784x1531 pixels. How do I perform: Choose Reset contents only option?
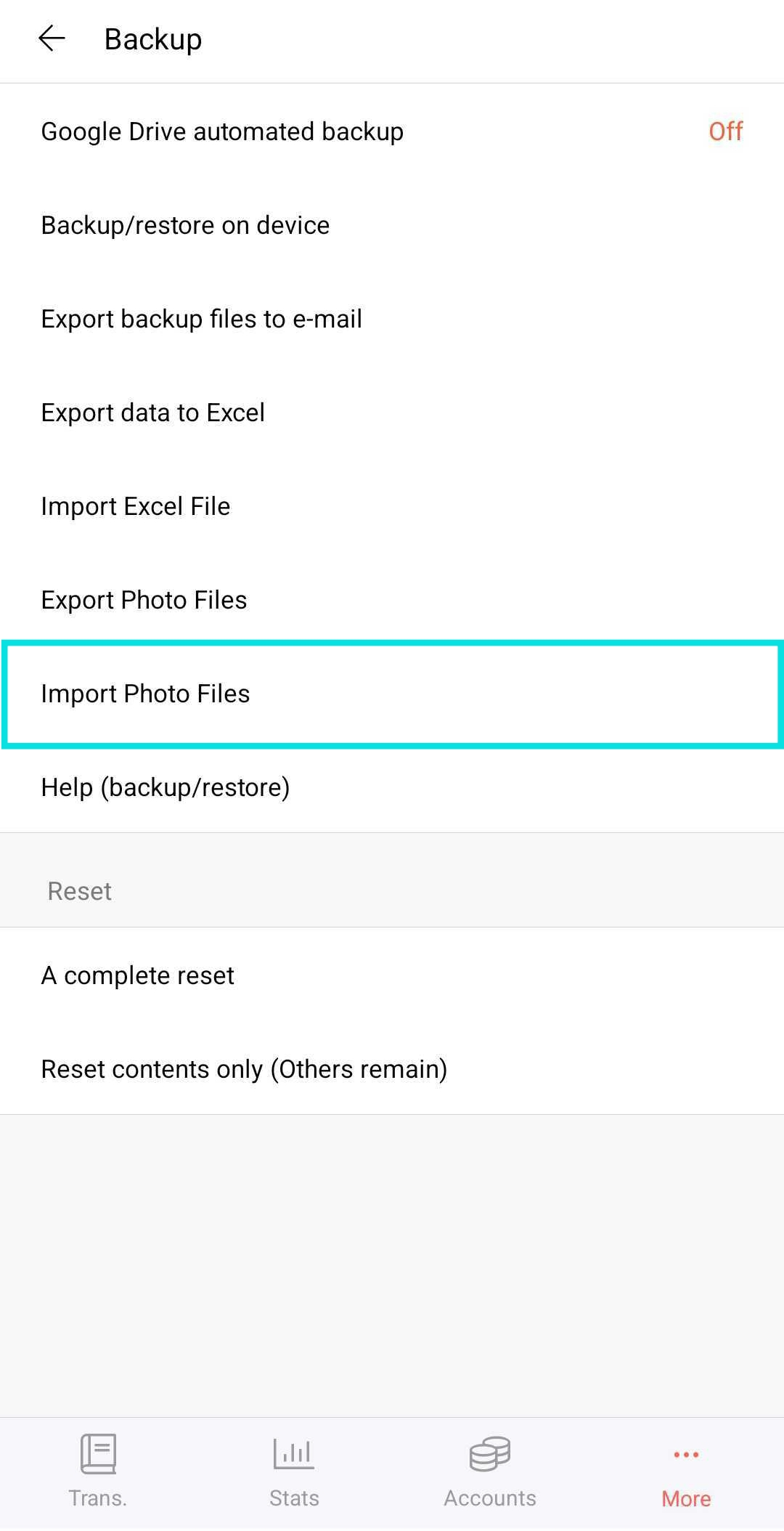[392, 1069]
